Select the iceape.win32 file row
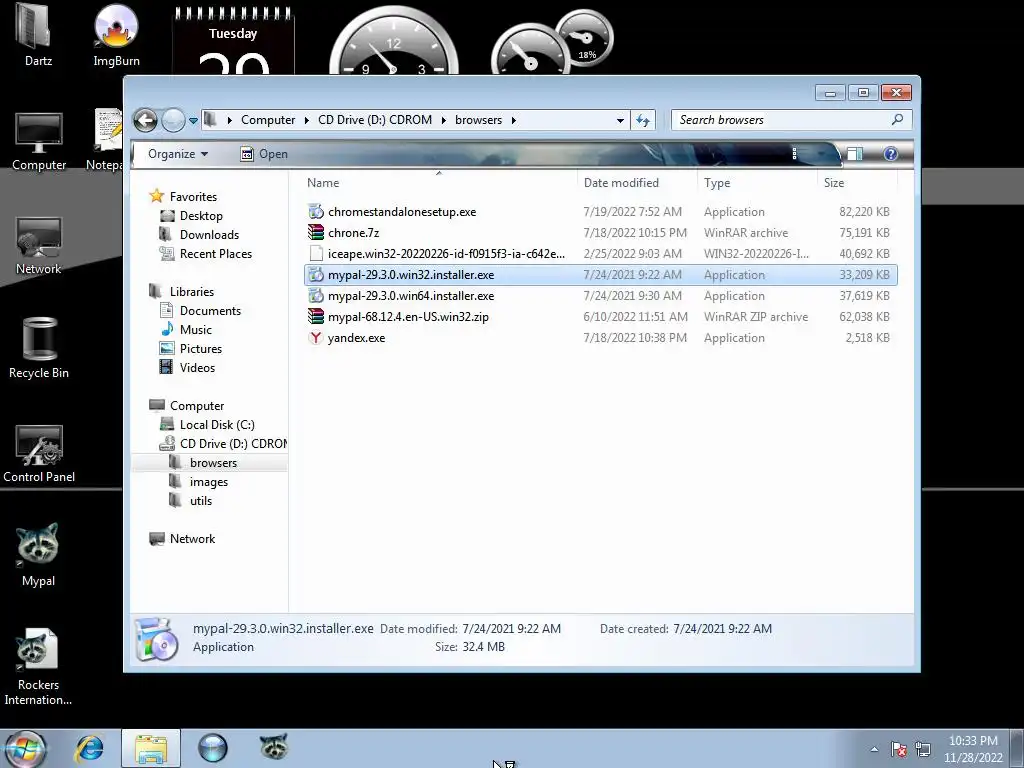Screen dimensions: 1024x768 pyautogui.click(x=601, y=253)
